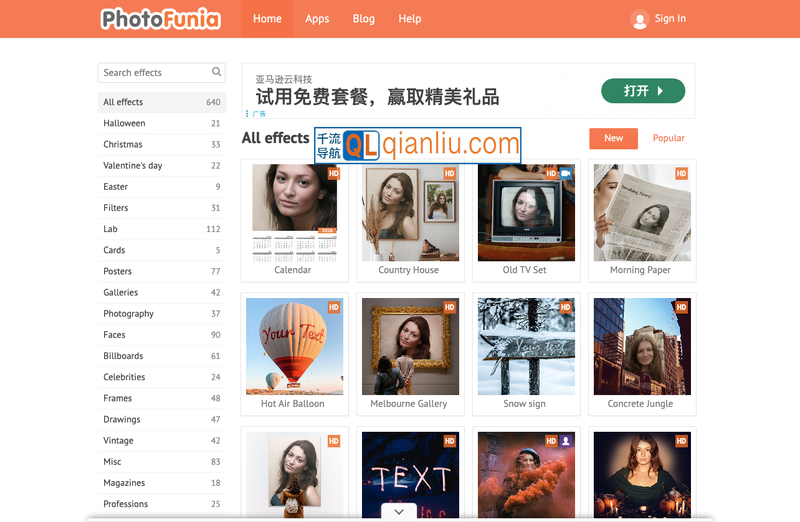Click the ad options icon under the banner
The height and width of the screenshot is (522, 800).
point(247,113)
